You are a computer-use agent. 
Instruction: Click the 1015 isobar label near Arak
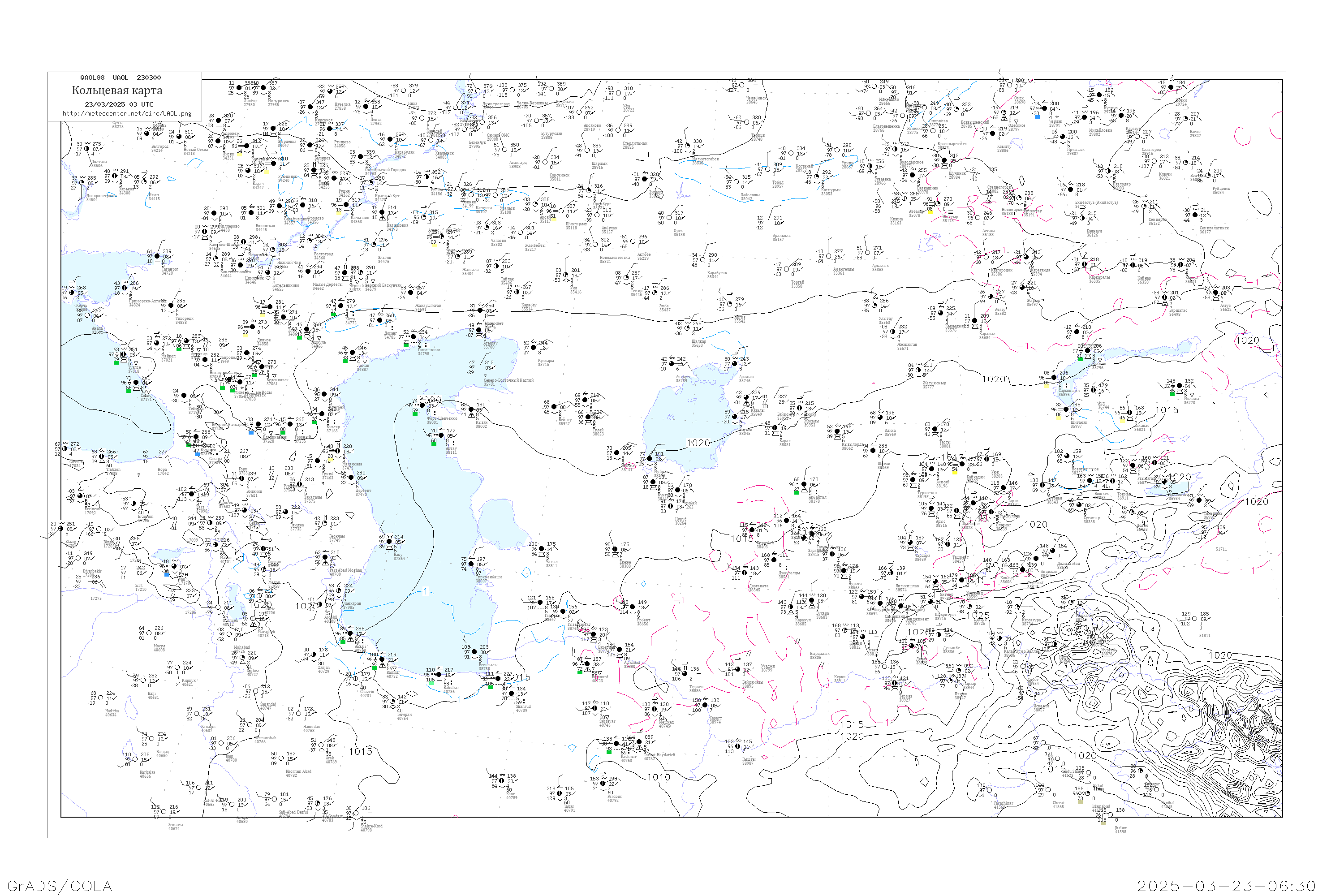click(x=360, y=751)
